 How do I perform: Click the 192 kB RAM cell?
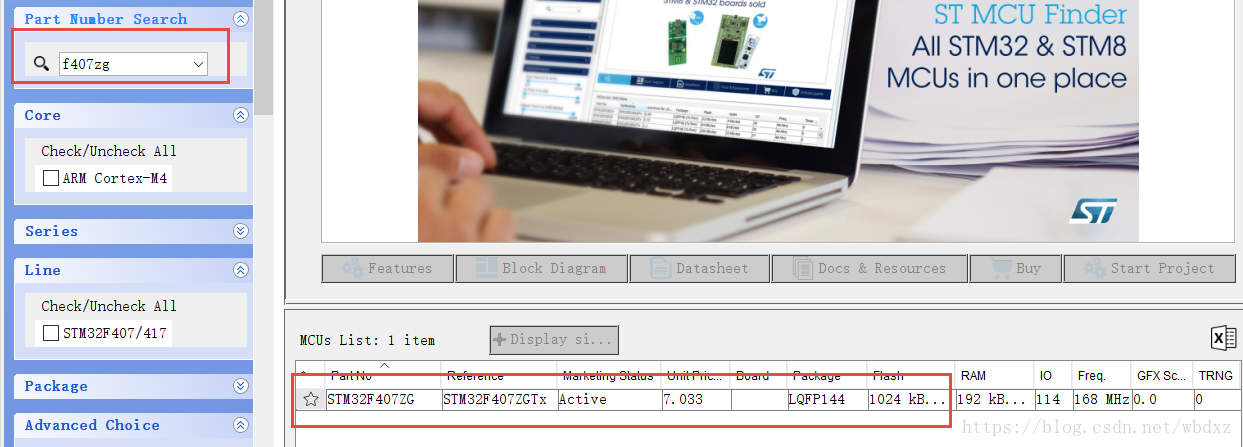(995, 399)
